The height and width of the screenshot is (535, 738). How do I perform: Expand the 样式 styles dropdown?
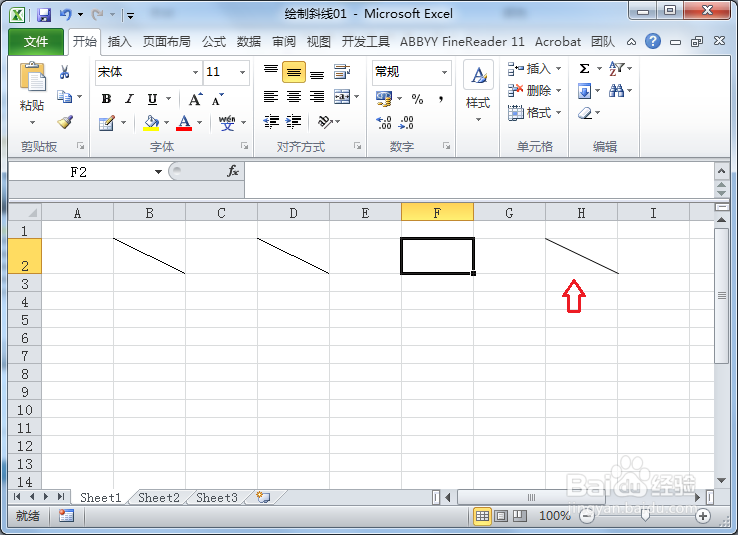coord(478,120)
